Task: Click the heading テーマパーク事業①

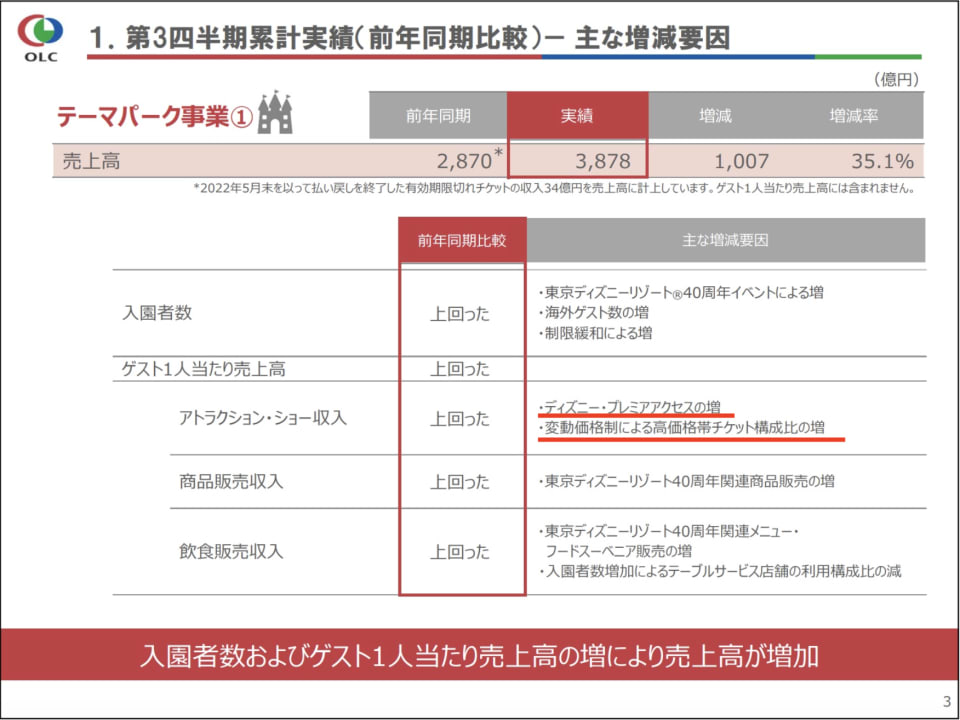Action: pos(154,116)
